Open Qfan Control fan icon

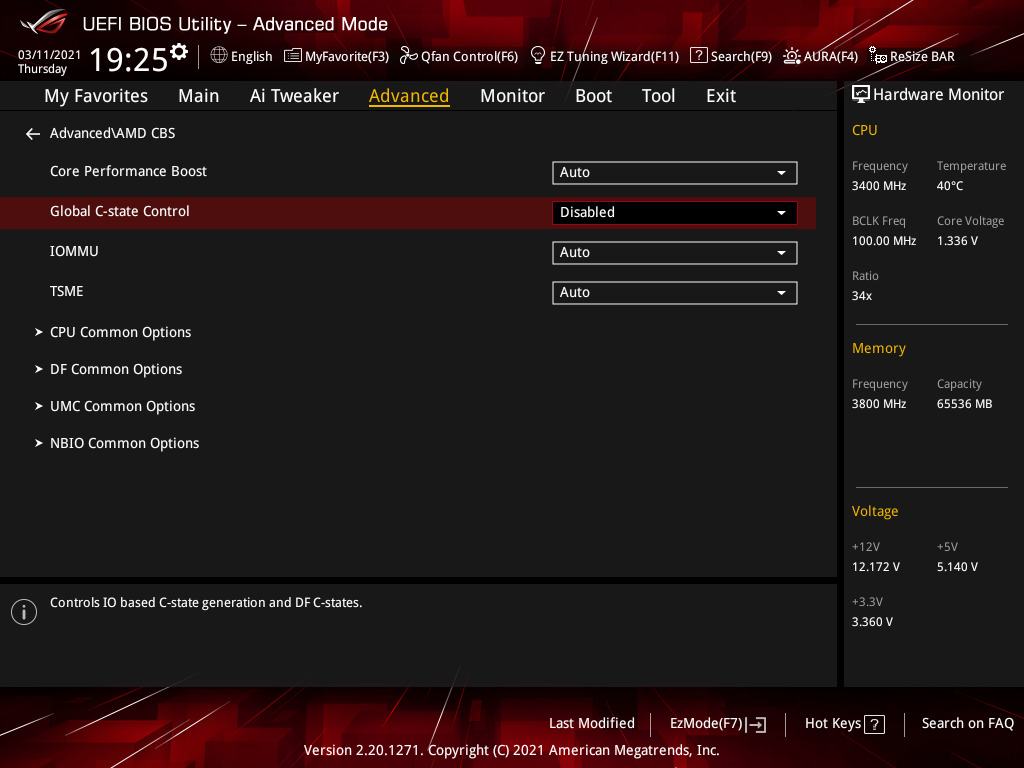[x=408, y=56]
